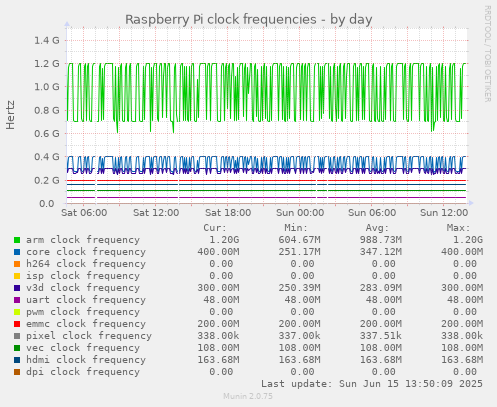Click the pixel average value 337.51k
The width and height of the screenshot is (497, 407).
(380, 336)
